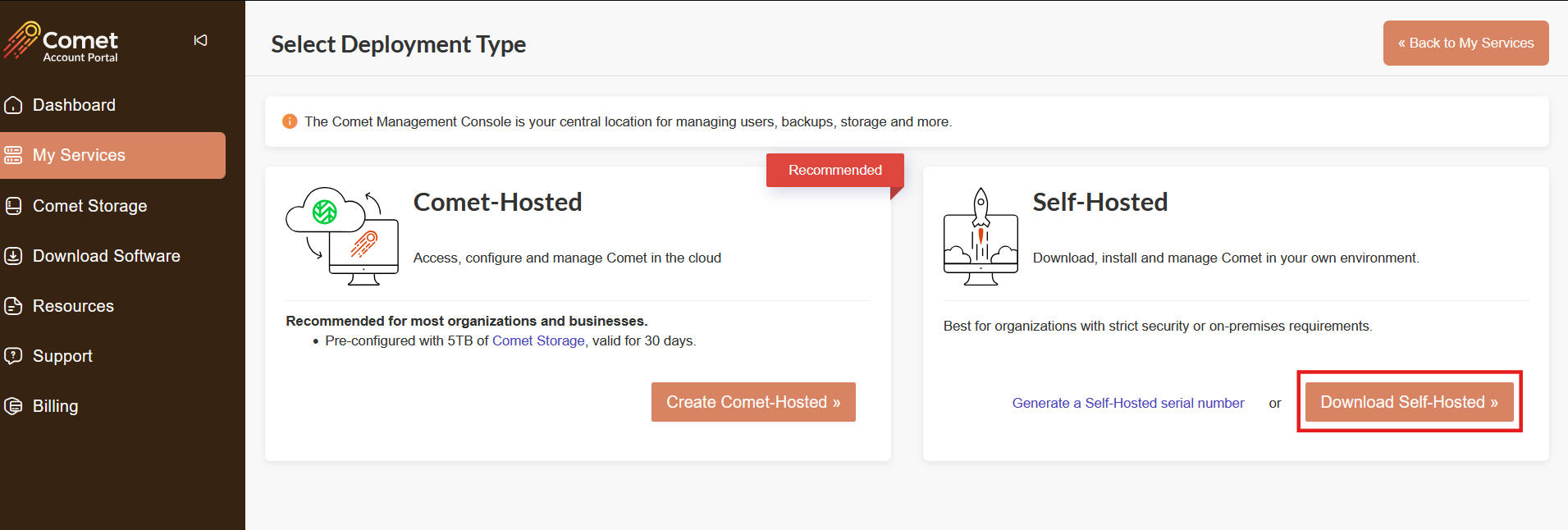1568x530 pixels.
Task: Click the Self-Hosted rocket illustration
Action: click(x=981, y=236)
